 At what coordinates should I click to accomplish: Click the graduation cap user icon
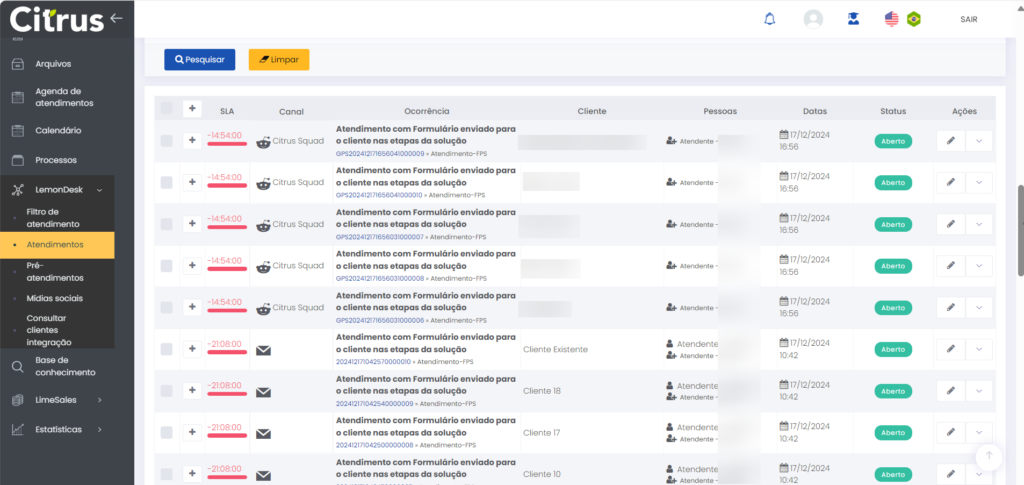(x=853, y=19)
